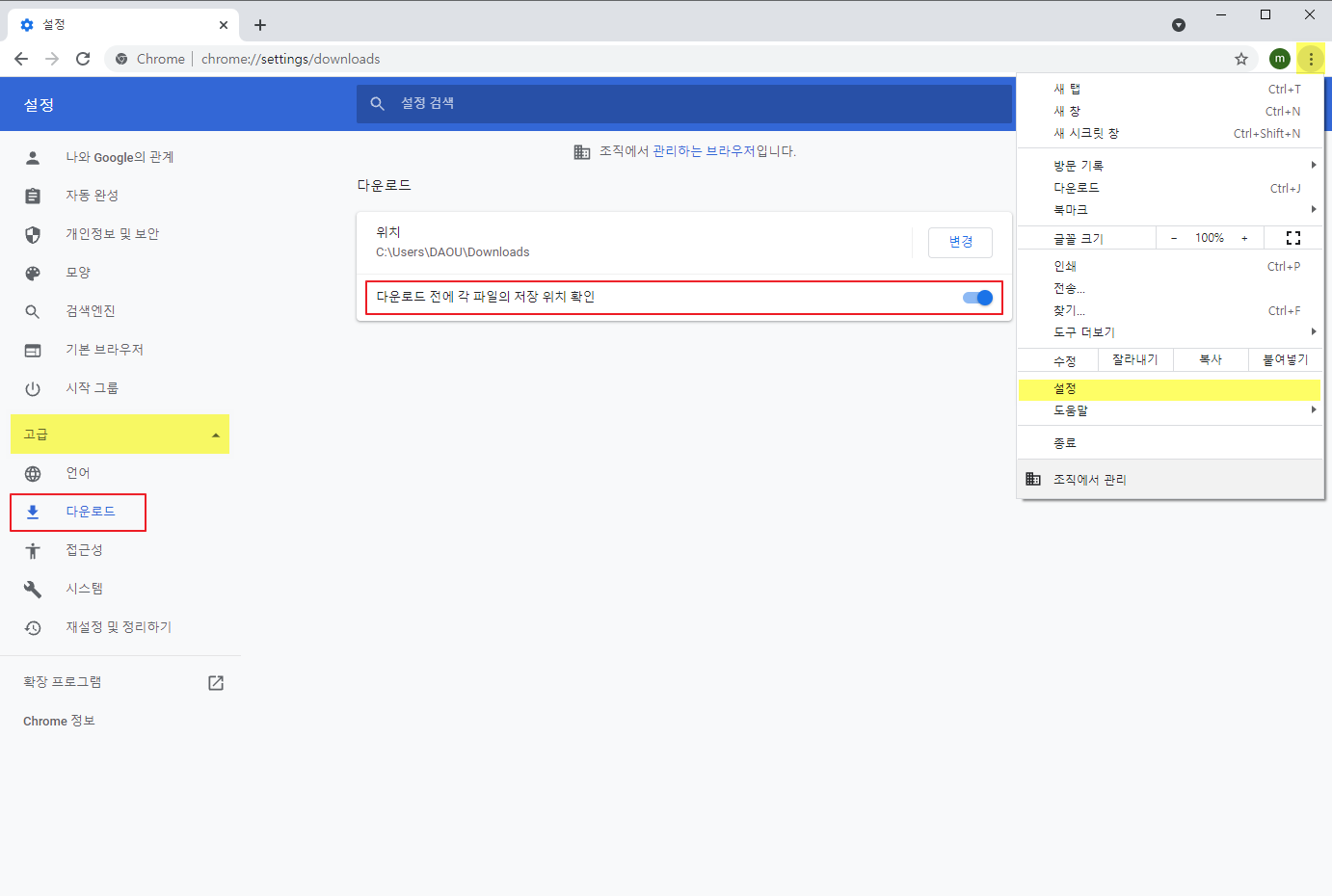Click the green profile avatar icon
The image size is (1332, 896).
(x=1279, y=59)
